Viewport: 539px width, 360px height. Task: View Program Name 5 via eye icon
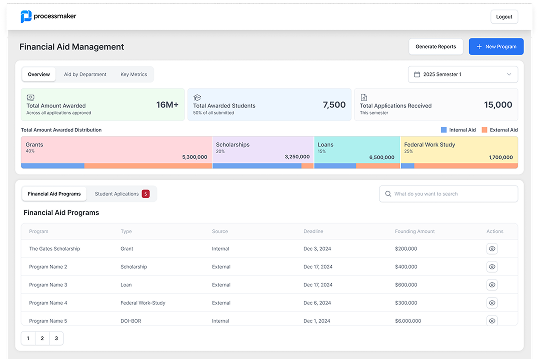click(x=492, y=320)
